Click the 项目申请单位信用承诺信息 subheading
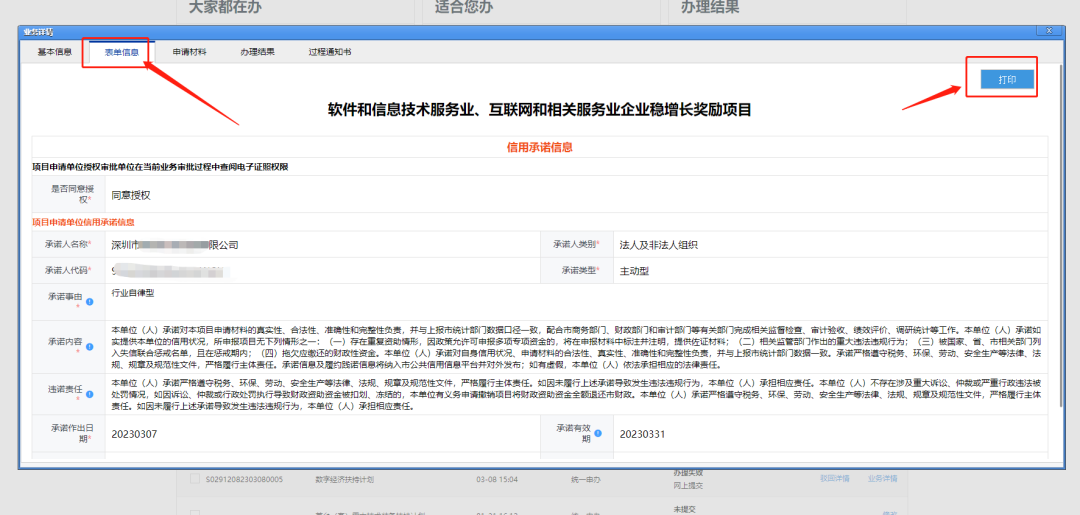This screenshot has width=1080, height=515. click(x=83, y=222)
